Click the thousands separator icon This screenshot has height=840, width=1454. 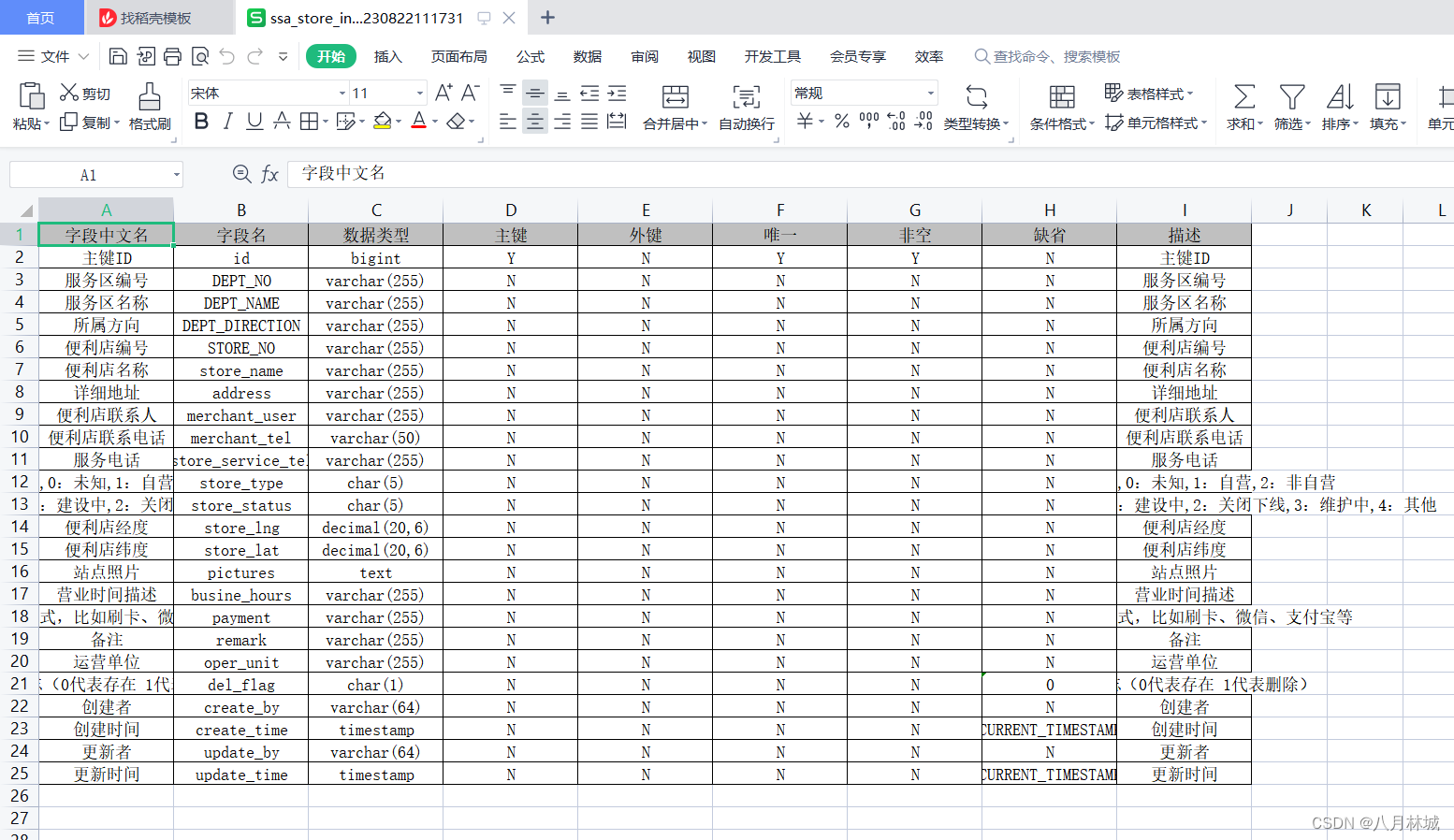(869, 121)
